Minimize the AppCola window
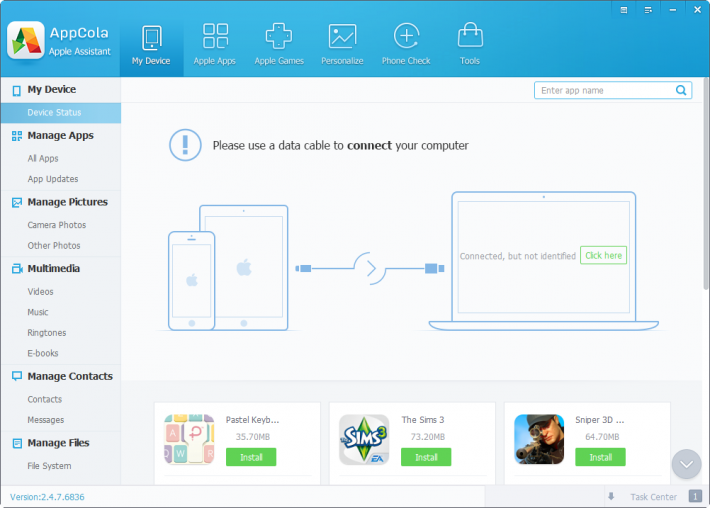 673,10
